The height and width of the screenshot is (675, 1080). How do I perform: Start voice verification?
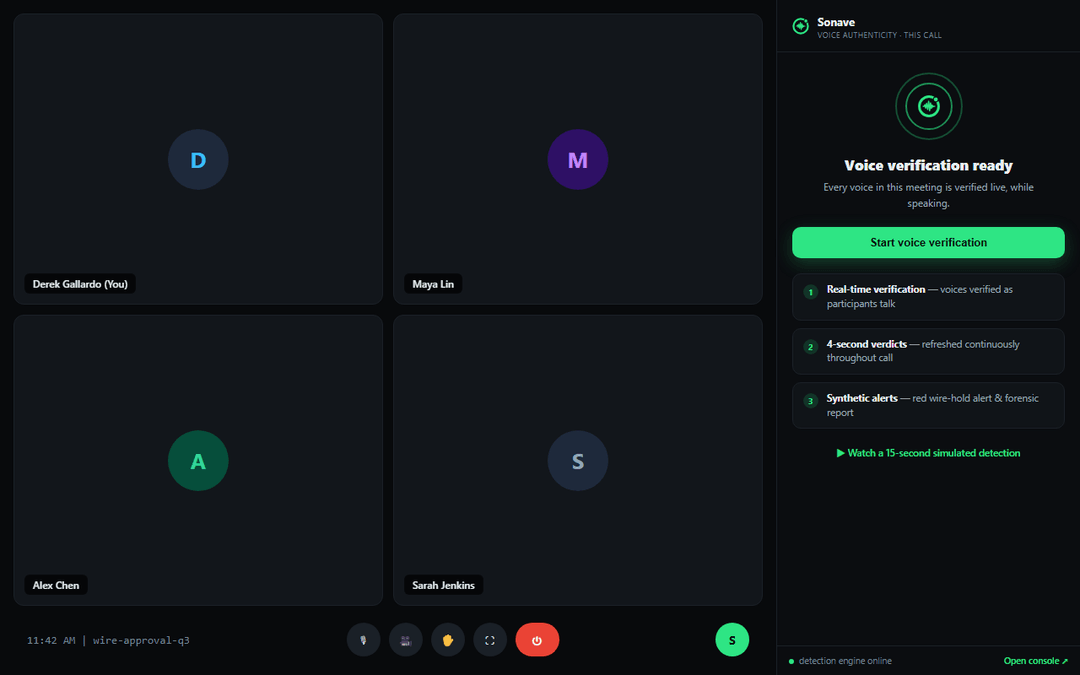point(928,242)
